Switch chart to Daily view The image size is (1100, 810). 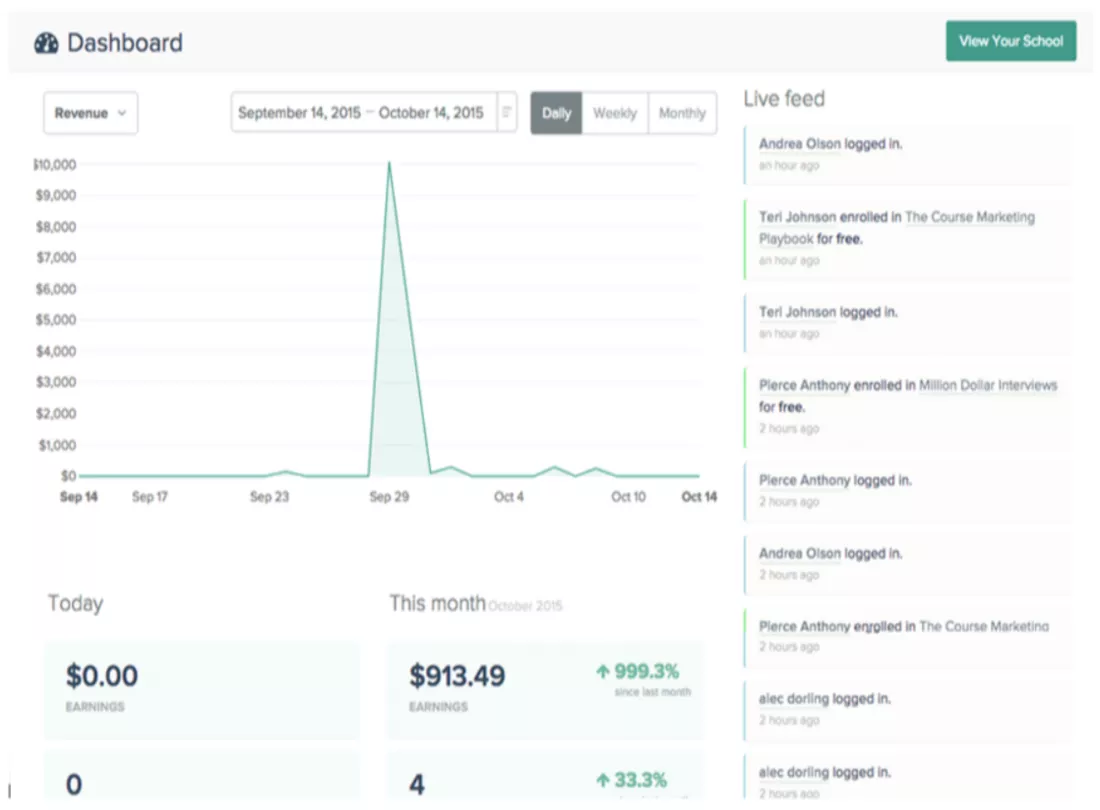(556, 113)
